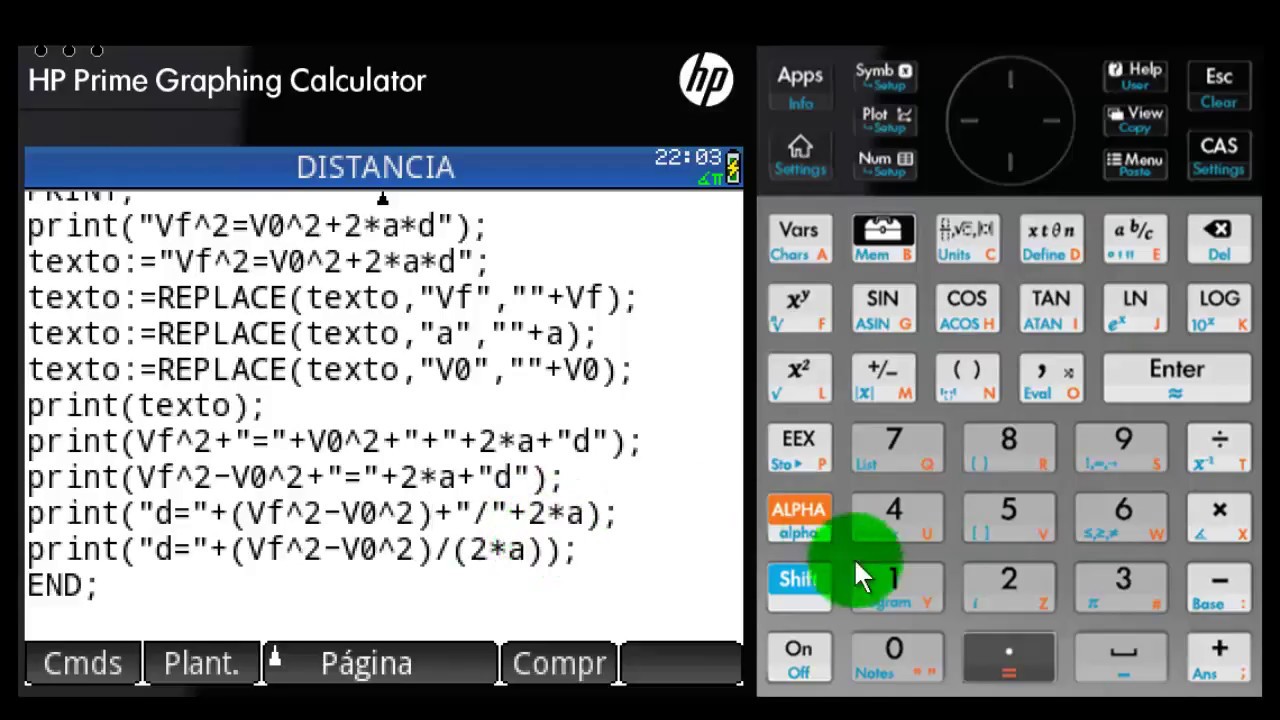Screen dimensions: 1280x720
Task: Tap the Enter key
Action: (1177, 380)
